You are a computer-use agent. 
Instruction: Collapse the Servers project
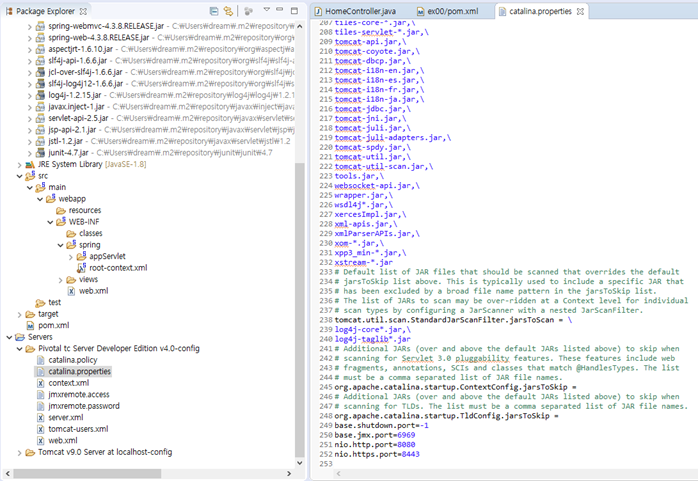[9, 337]
